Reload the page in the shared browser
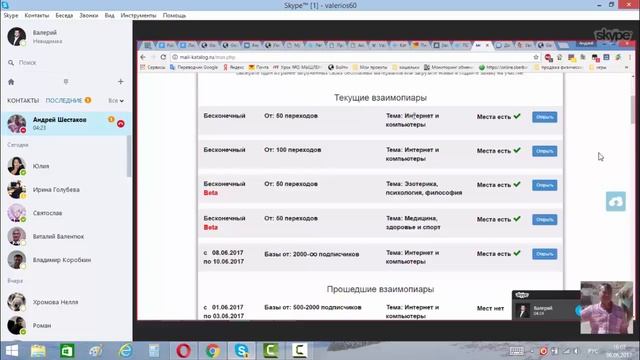The width and height of the screenshot is (640, 360). tap(163, 57)
